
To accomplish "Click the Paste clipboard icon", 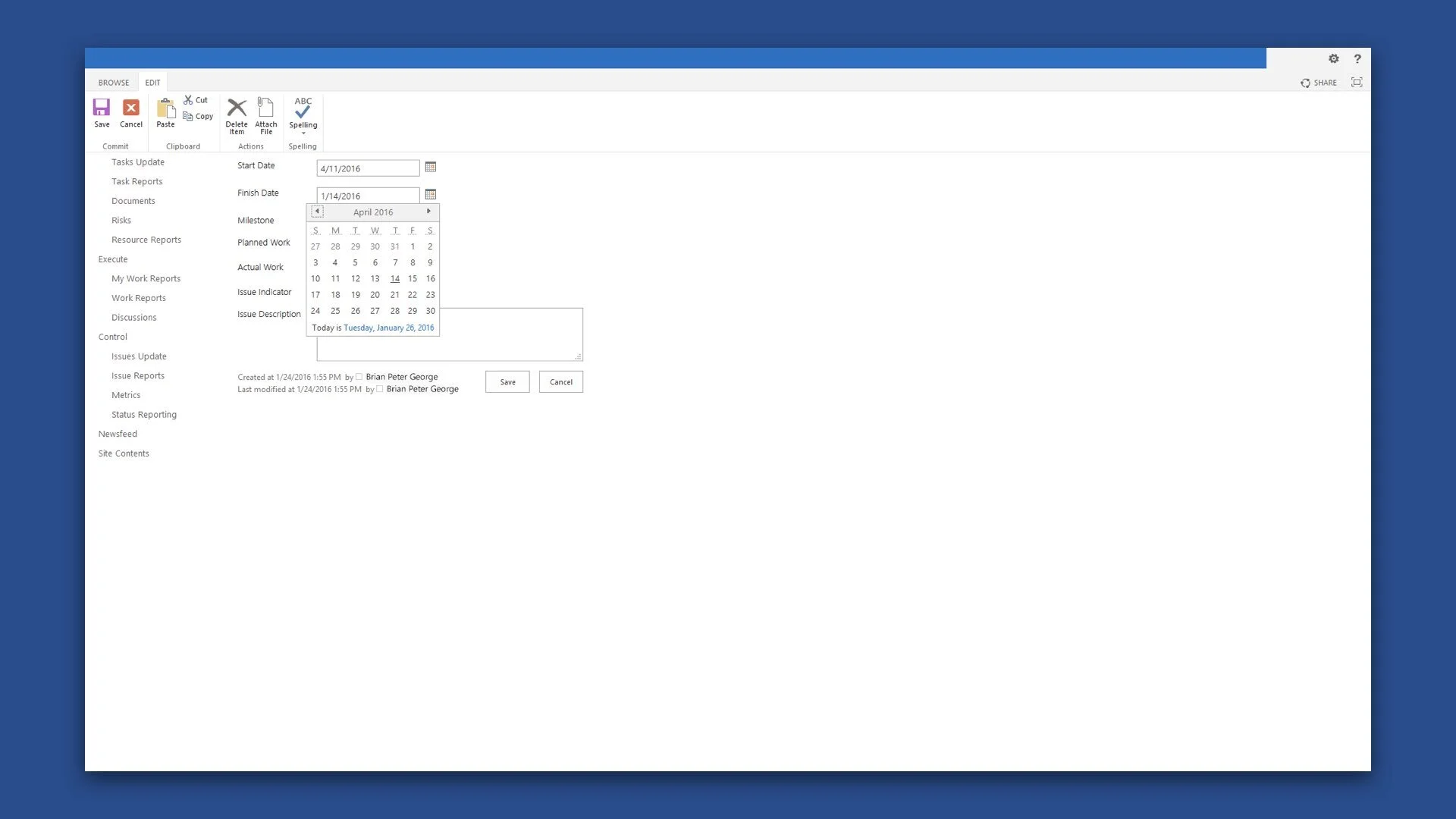I will point(165,108).
